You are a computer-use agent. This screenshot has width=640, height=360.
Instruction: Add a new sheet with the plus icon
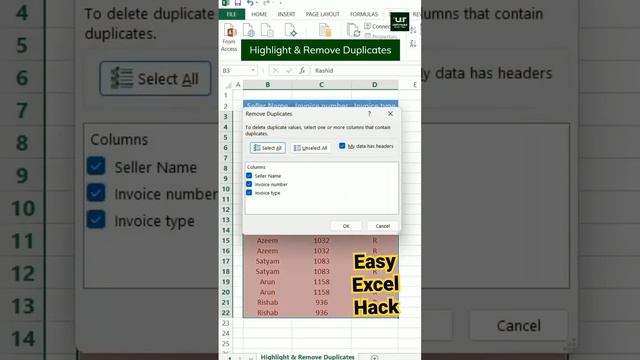374,357
